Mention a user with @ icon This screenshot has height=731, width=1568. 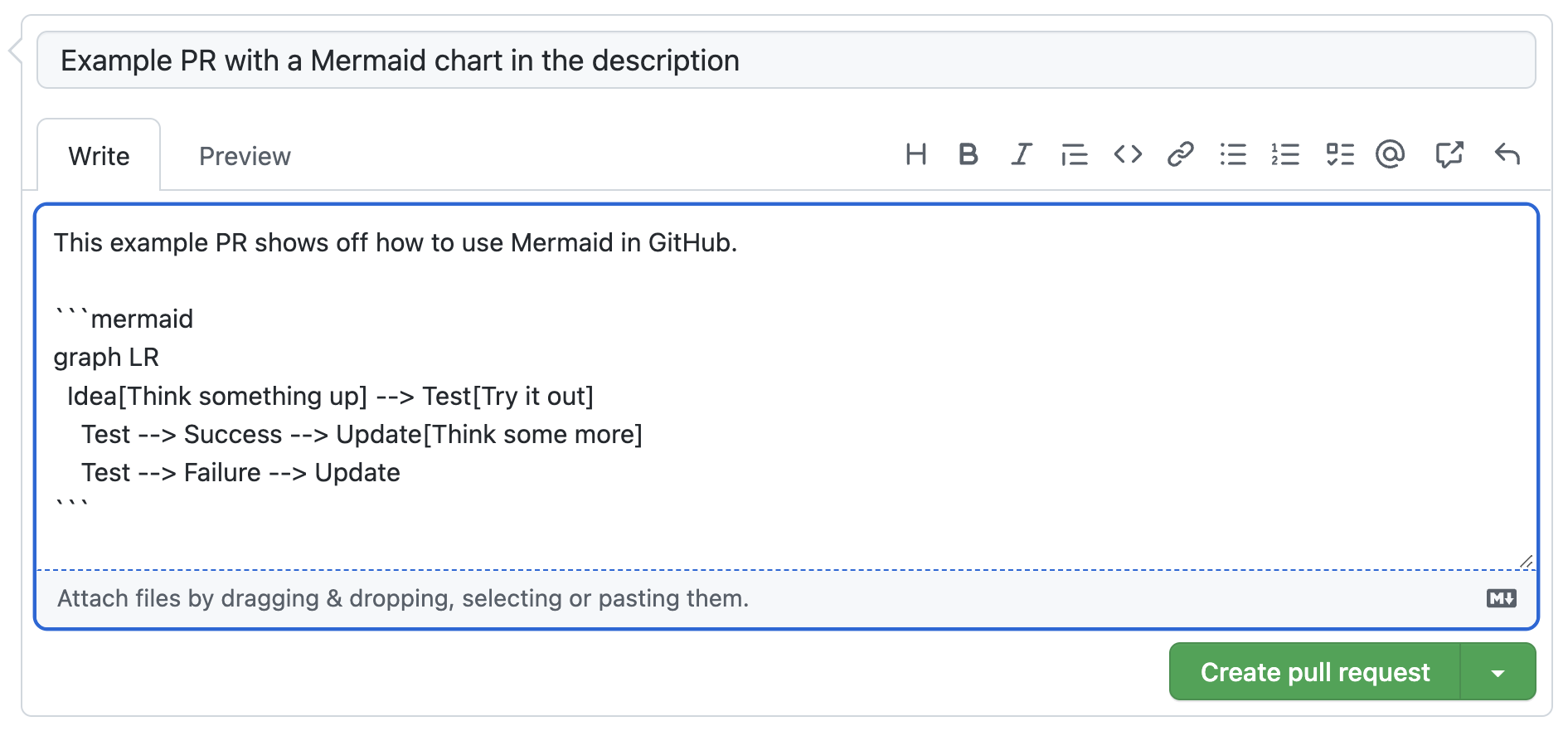coord(1391,154)
